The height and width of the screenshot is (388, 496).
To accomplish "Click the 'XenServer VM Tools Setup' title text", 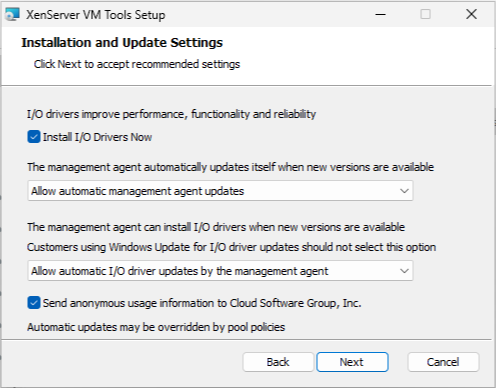I will 96,15.
